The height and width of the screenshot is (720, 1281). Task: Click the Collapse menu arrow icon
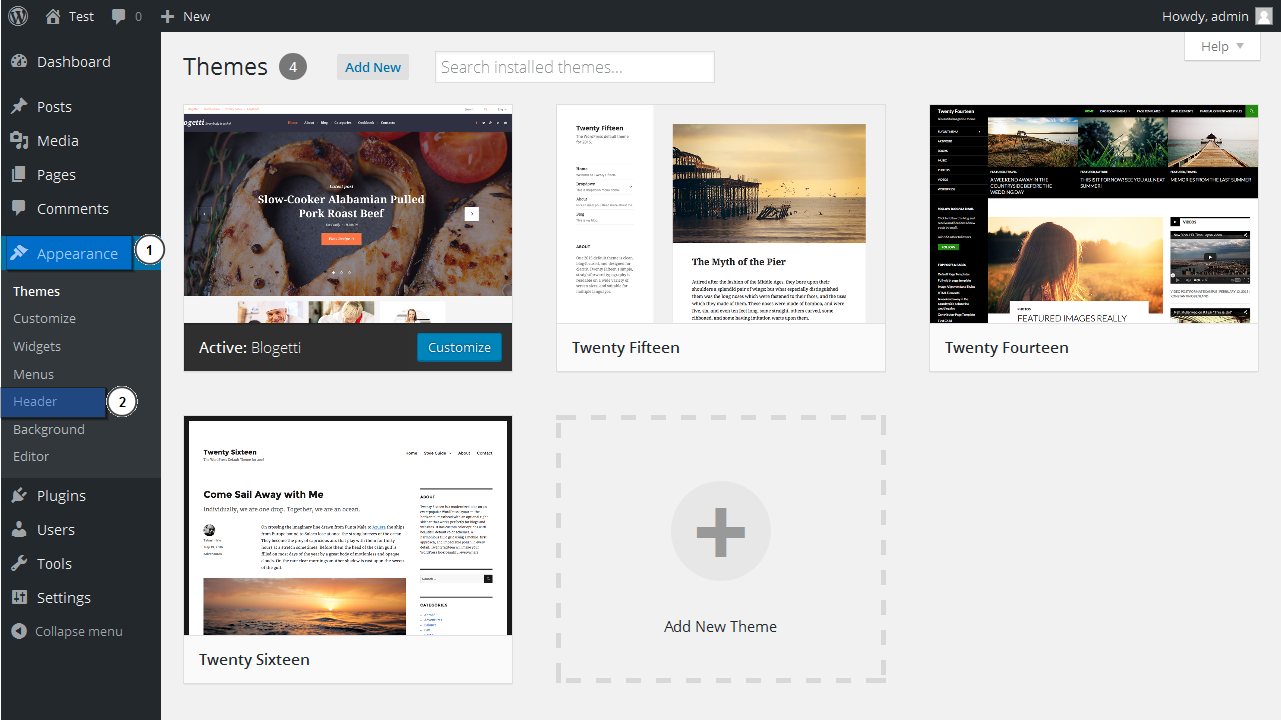(x=19, y=631)
